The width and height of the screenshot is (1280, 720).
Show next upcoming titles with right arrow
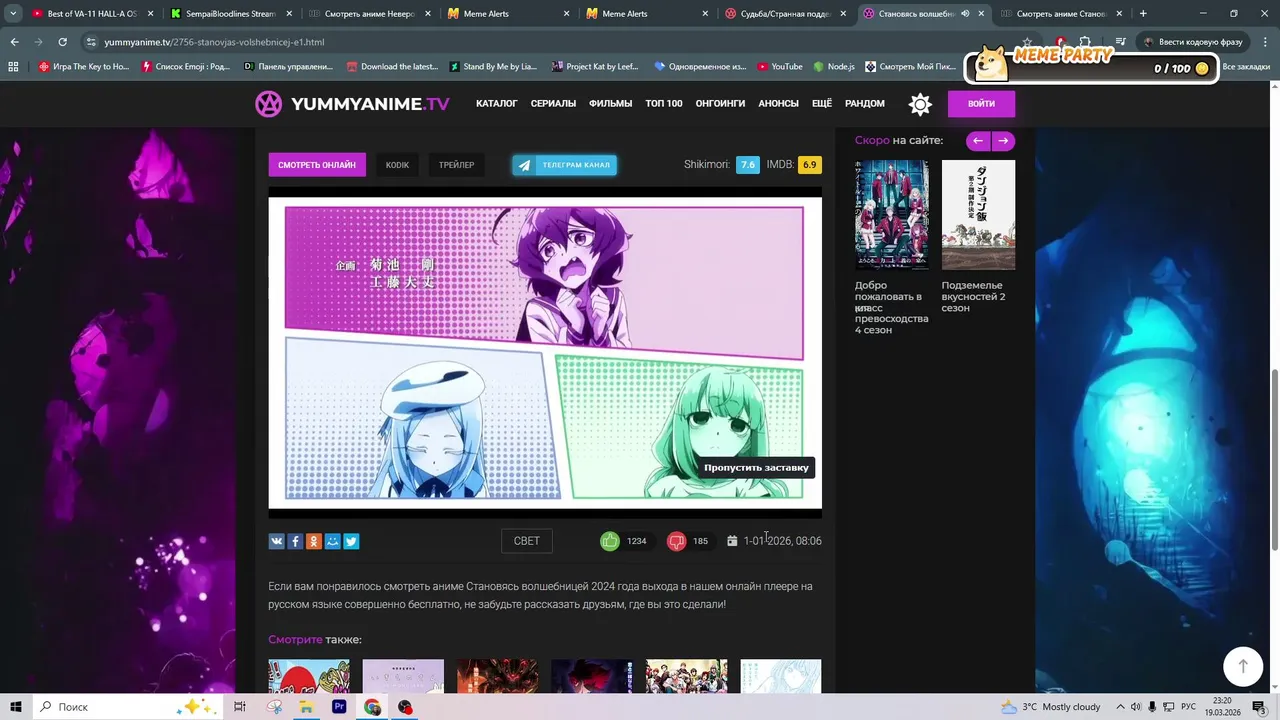(1003, 141)
